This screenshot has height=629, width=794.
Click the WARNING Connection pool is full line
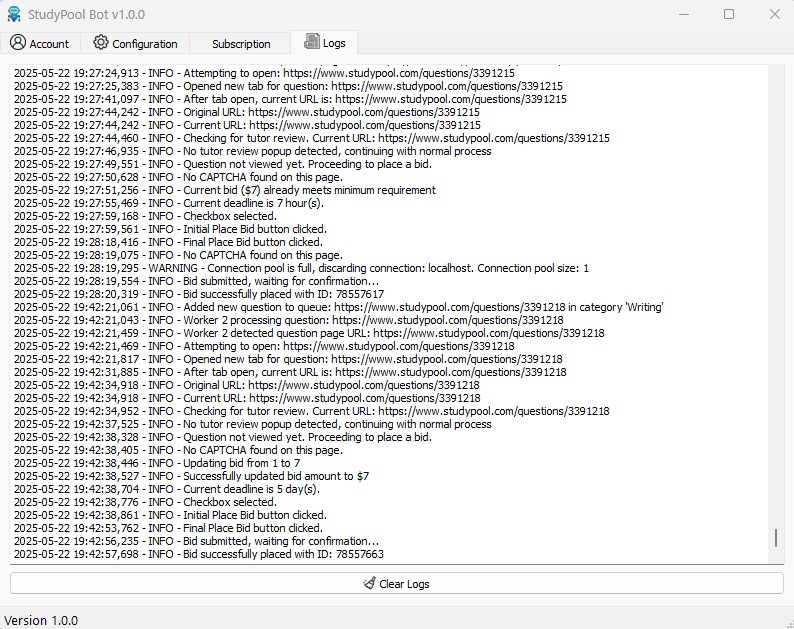(x=301, y=268)
